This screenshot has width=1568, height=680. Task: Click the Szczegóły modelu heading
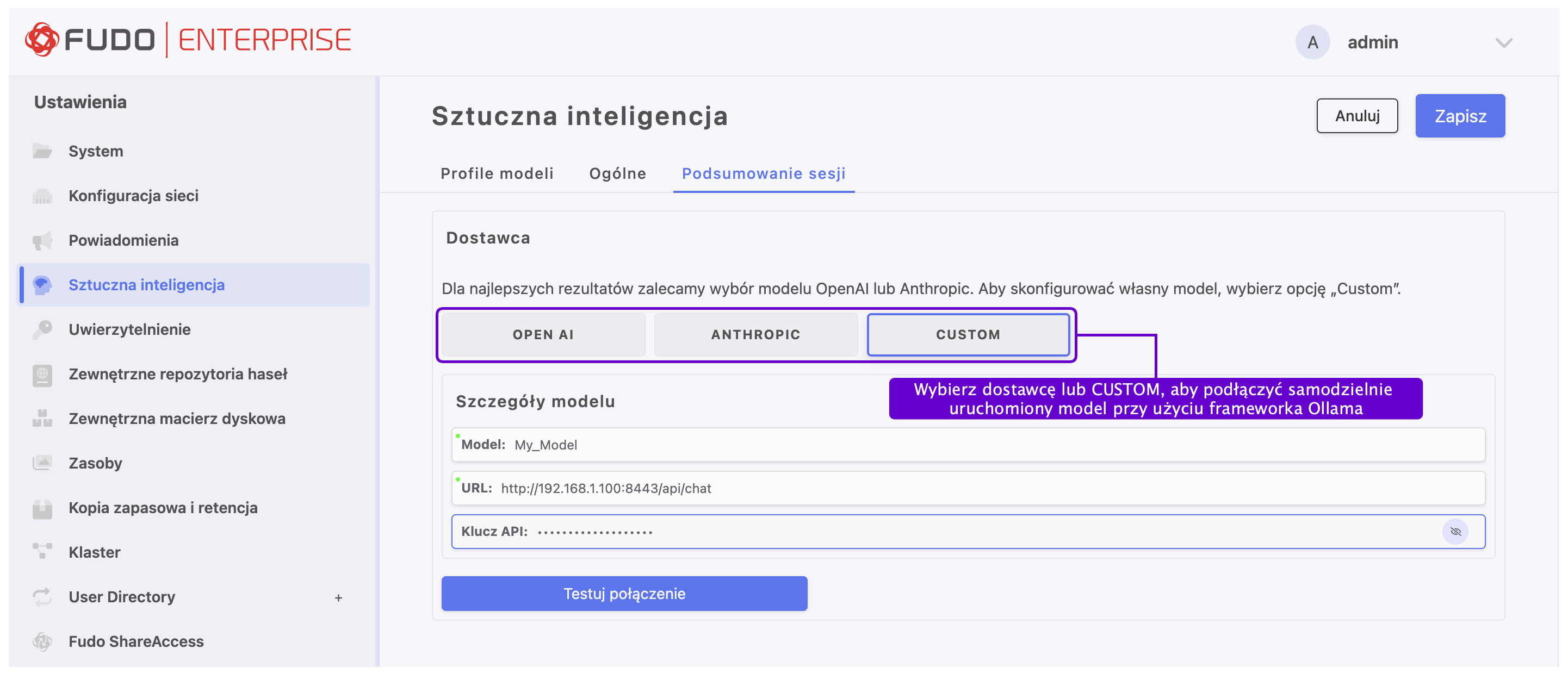535,402
